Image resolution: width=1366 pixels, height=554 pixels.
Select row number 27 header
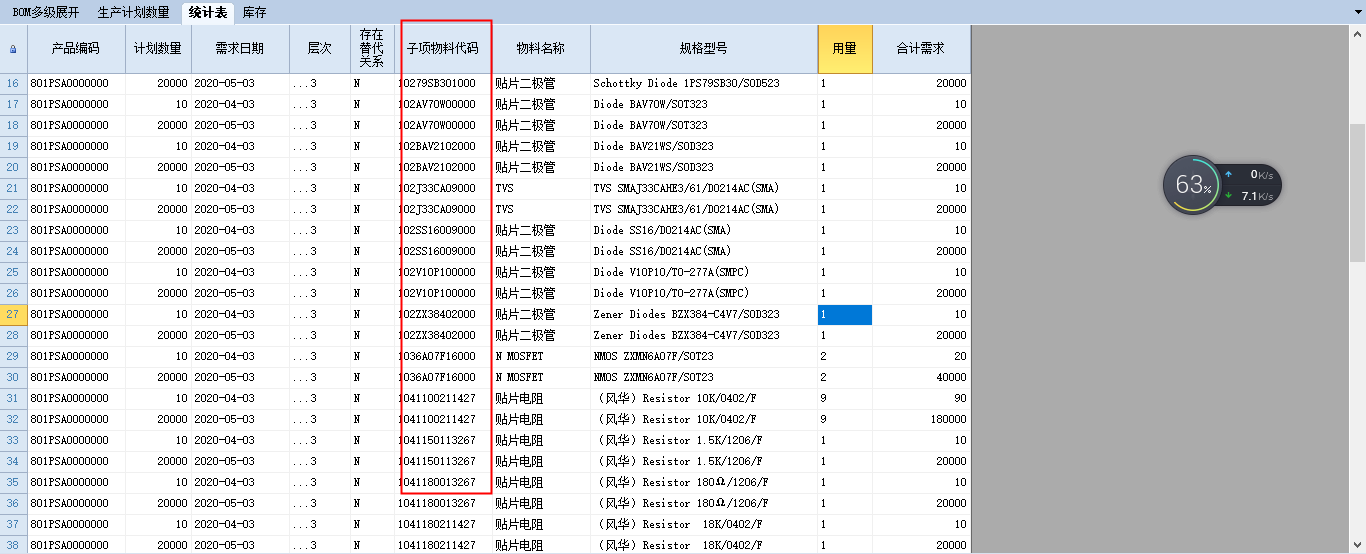click(13, 314)
